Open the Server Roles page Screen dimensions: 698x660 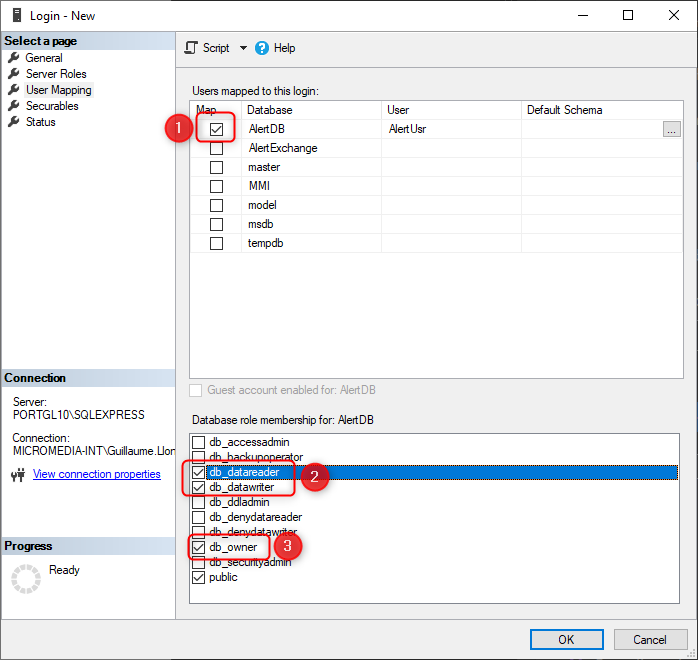pyautogui.click(x=56, y=74)
